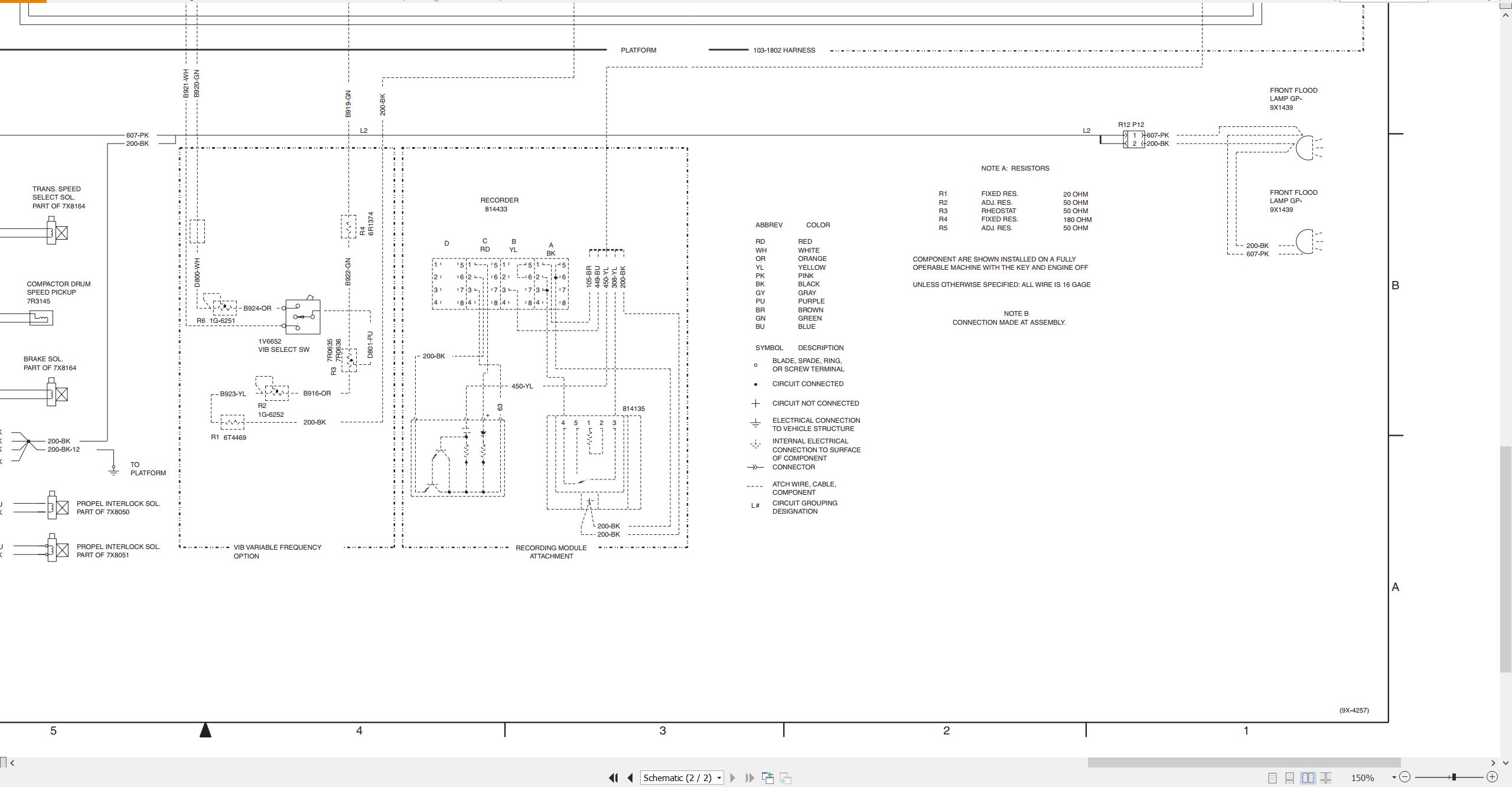Switch to continuous facing page view
Screen dimensions: 1512x787
coord(1325,778)
